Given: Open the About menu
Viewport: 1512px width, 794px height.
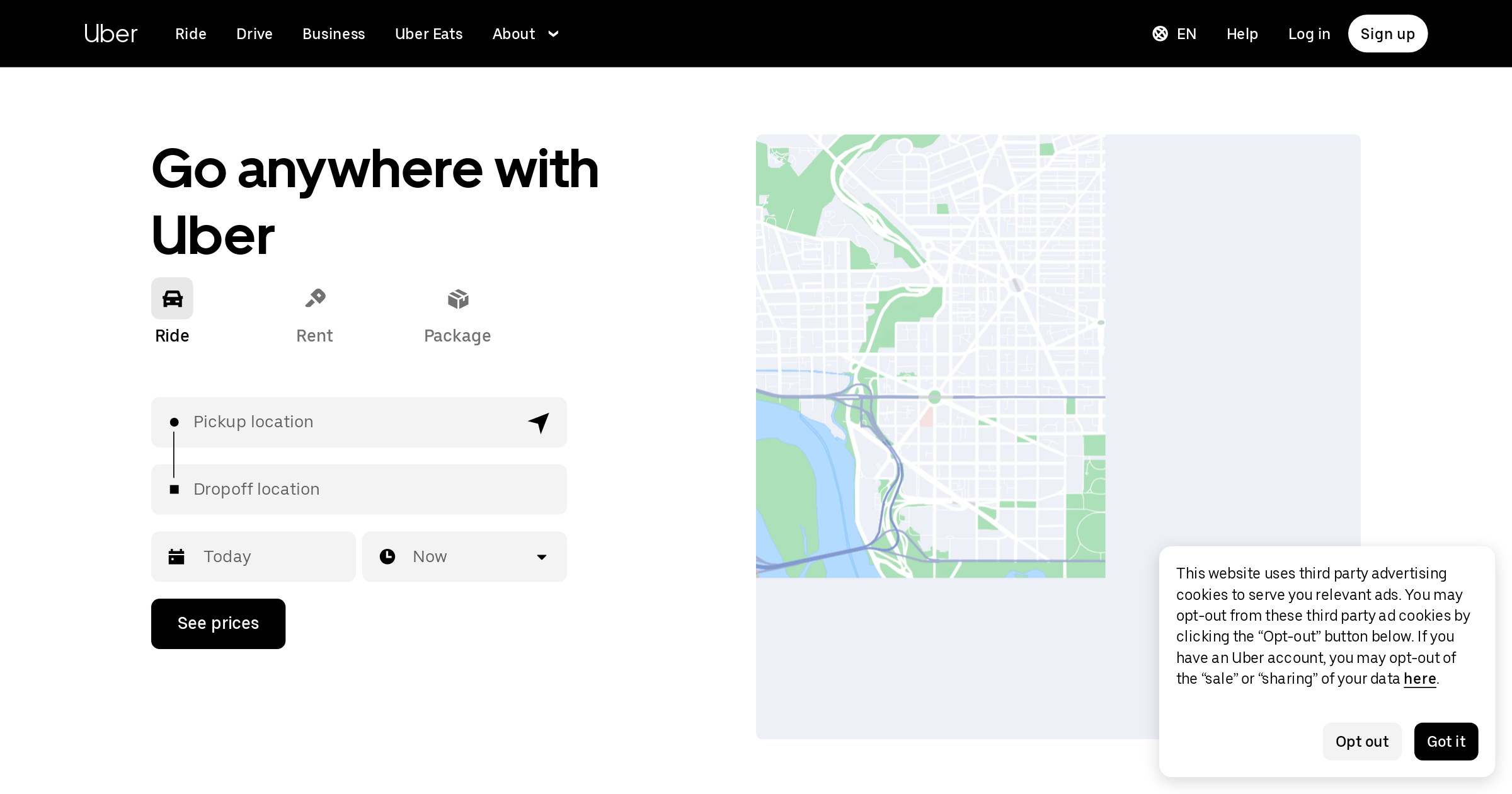Looking at the screenshot, I should pos(513,34).
